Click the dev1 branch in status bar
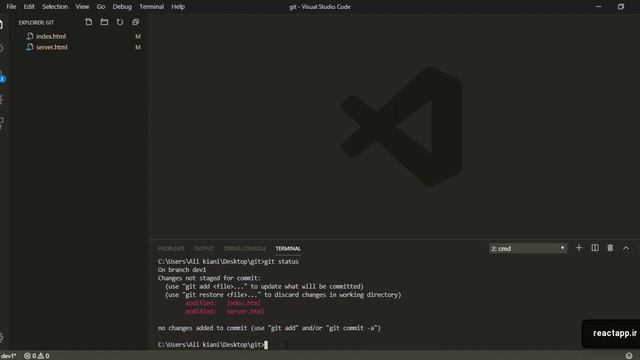 click(8, 356)
